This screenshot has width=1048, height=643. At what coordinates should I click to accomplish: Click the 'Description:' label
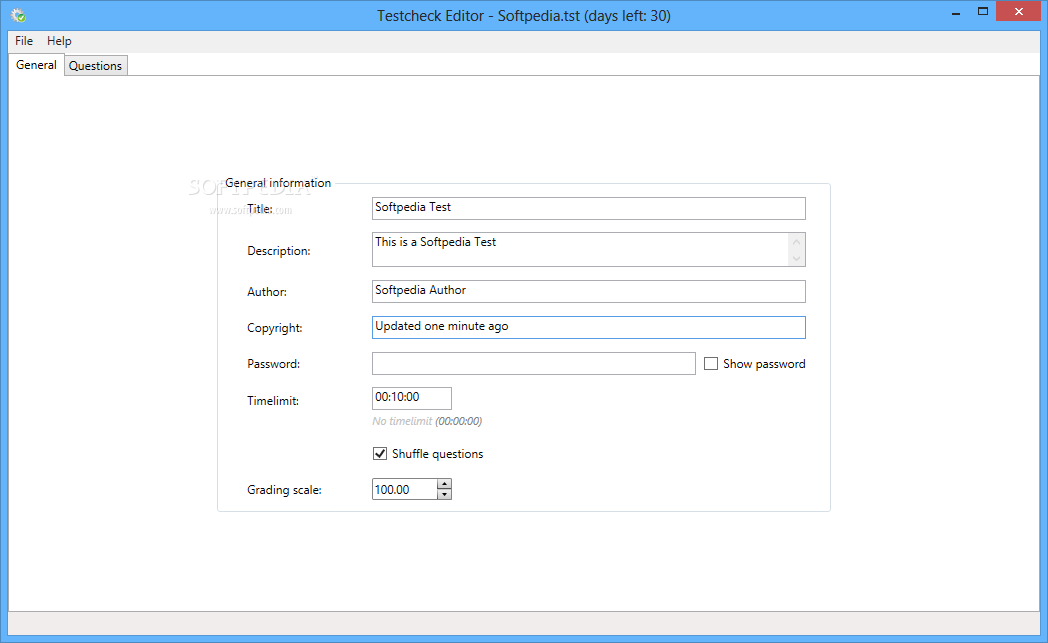279,251
